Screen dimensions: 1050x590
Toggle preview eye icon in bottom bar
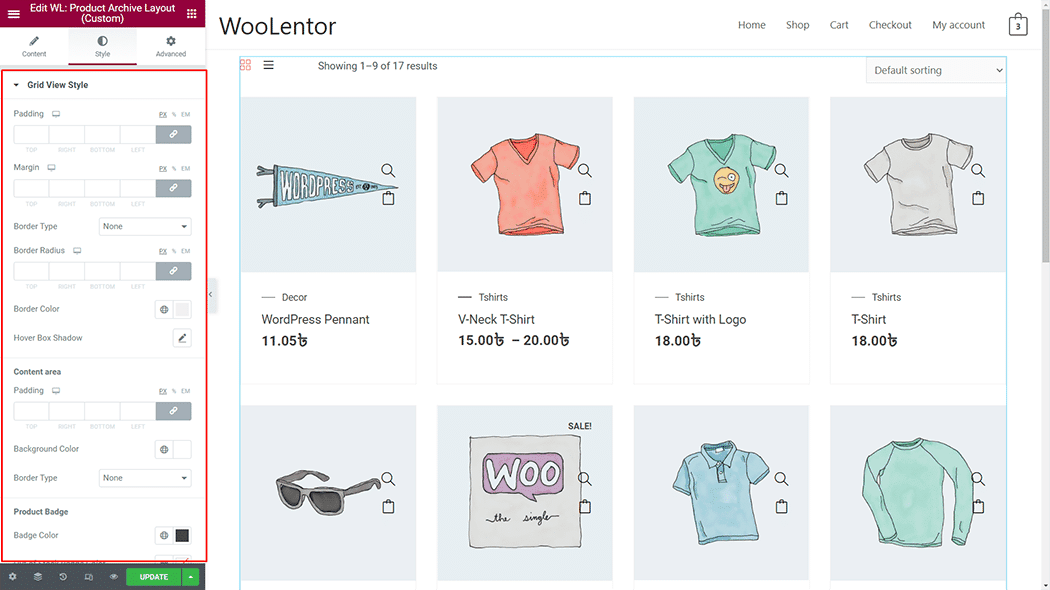pos(114,577)
